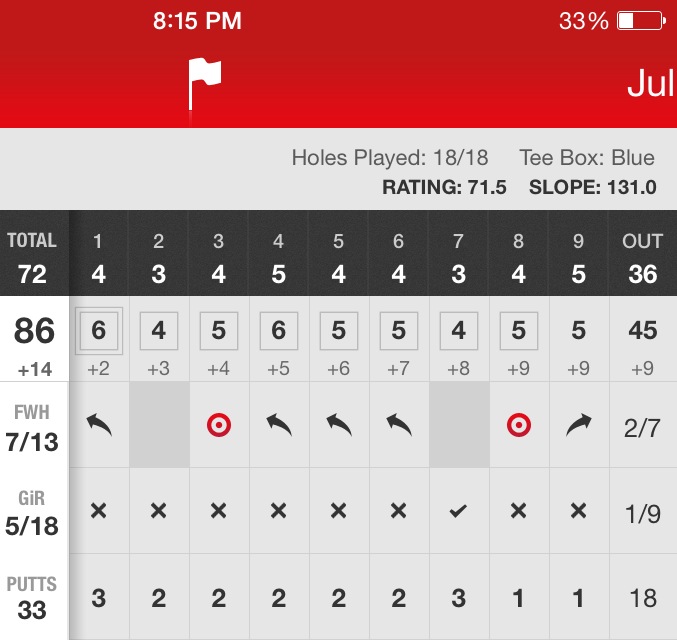This screenshot has height=640, width=677.
Task: Toggle hole 7 GIR checkmark
Action: click(x=459, y=511)
